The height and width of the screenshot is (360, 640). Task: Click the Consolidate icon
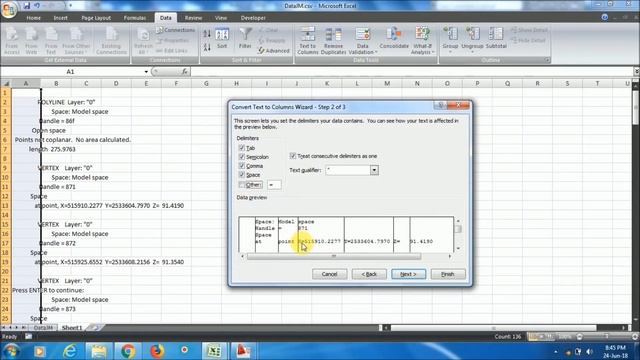[394, 38]
